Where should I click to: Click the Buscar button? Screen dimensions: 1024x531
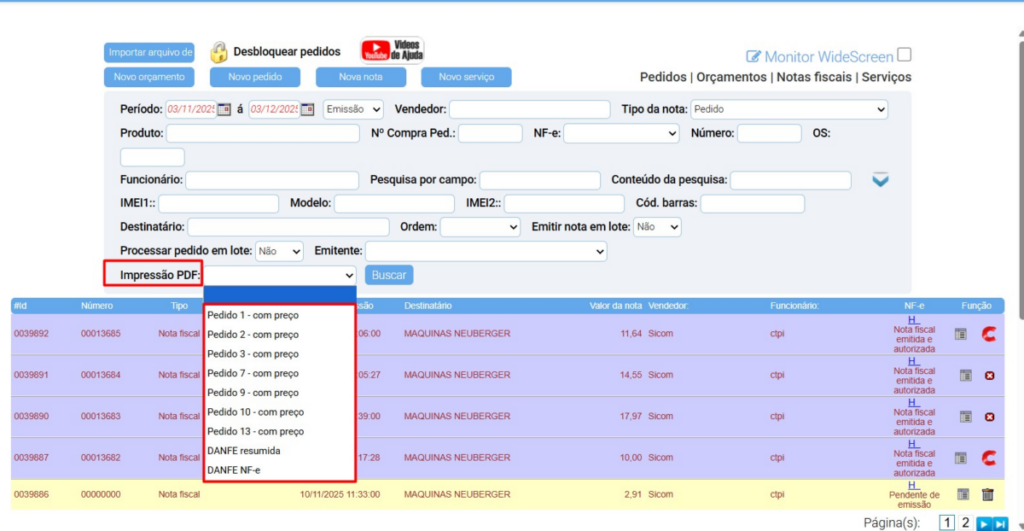(389, 275)
